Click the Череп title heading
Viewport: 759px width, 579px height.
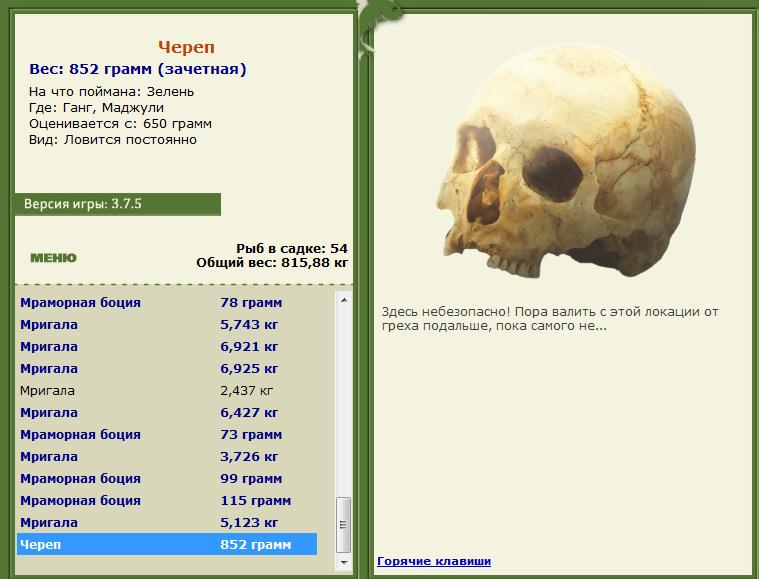[186, 47]
